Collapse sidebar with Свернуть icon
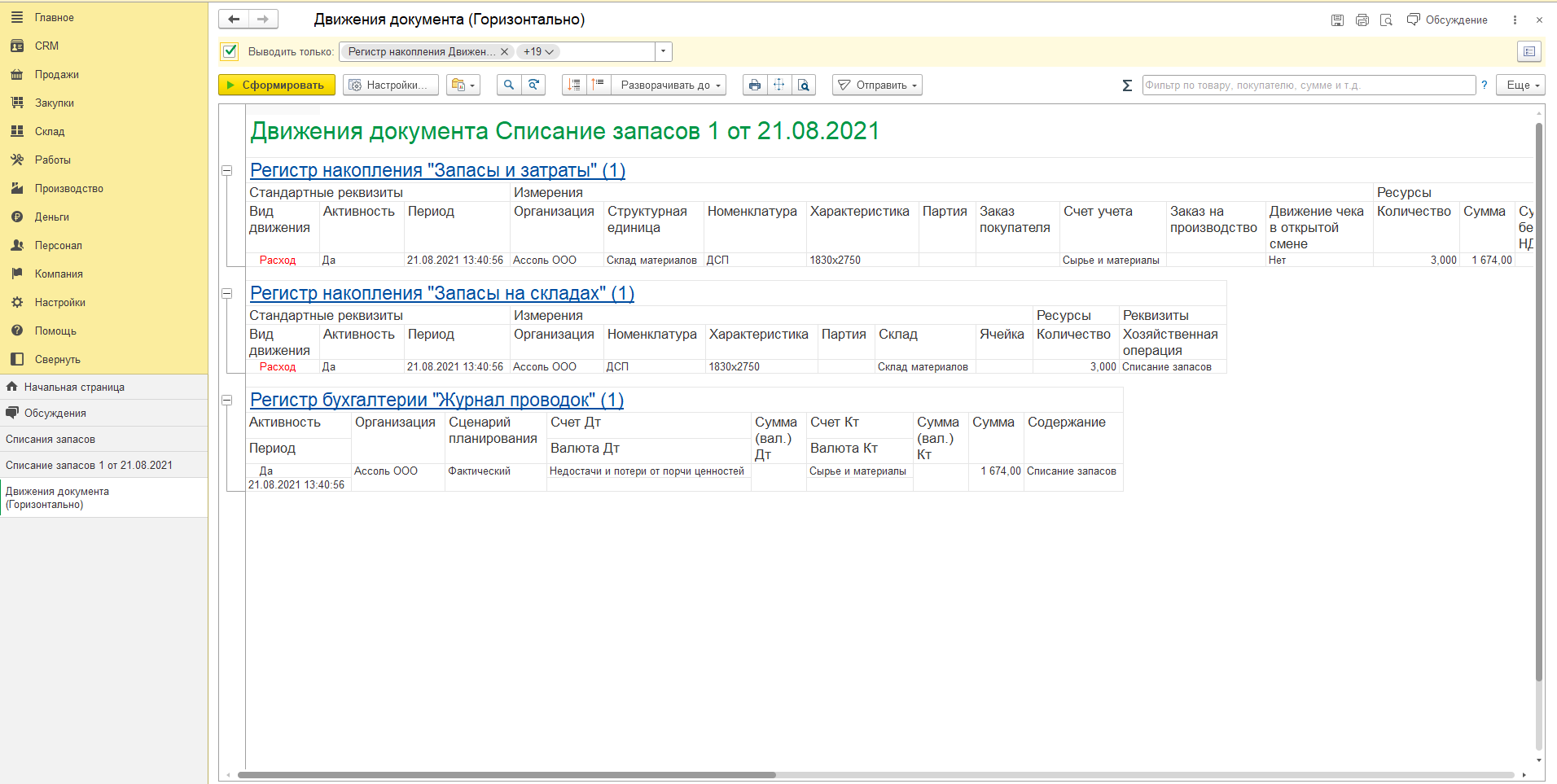Image resolution: width=1557 pixels, height=784 pixels. coord(17,359)
